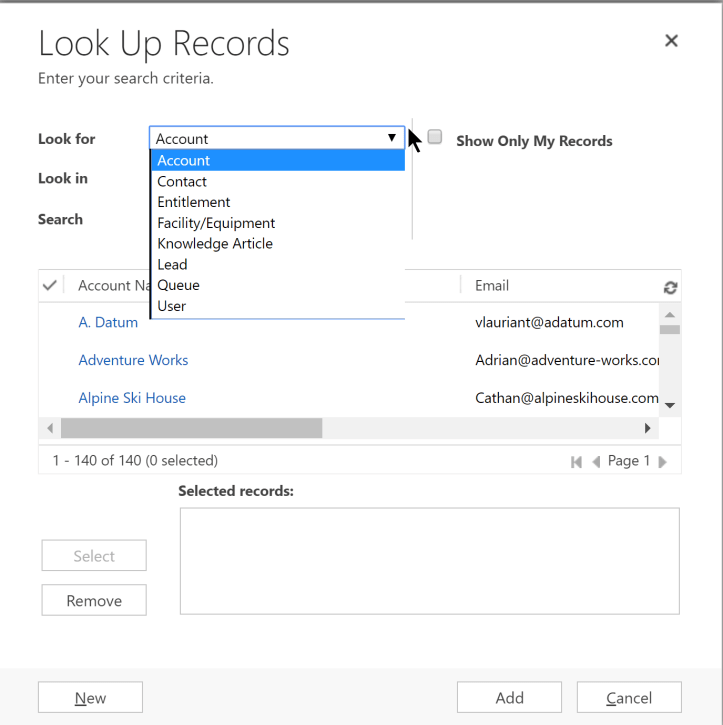Screen dimensions: 723x725
Task: Go to previous page arrow
Action: pos(596,462)
